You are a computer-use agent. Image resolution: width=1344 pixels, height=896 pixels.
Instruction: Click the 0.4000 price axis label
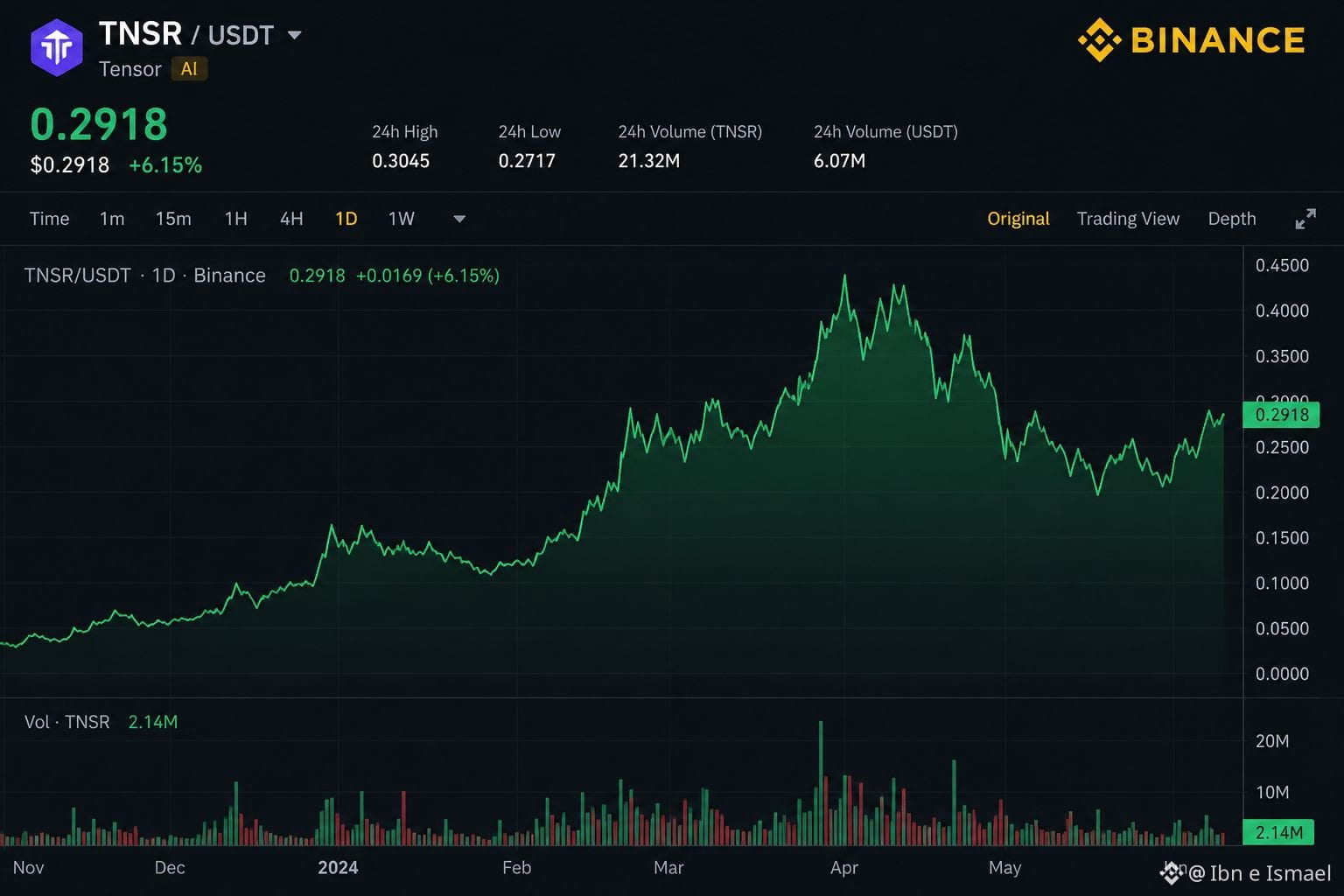tap(1282, 311)
